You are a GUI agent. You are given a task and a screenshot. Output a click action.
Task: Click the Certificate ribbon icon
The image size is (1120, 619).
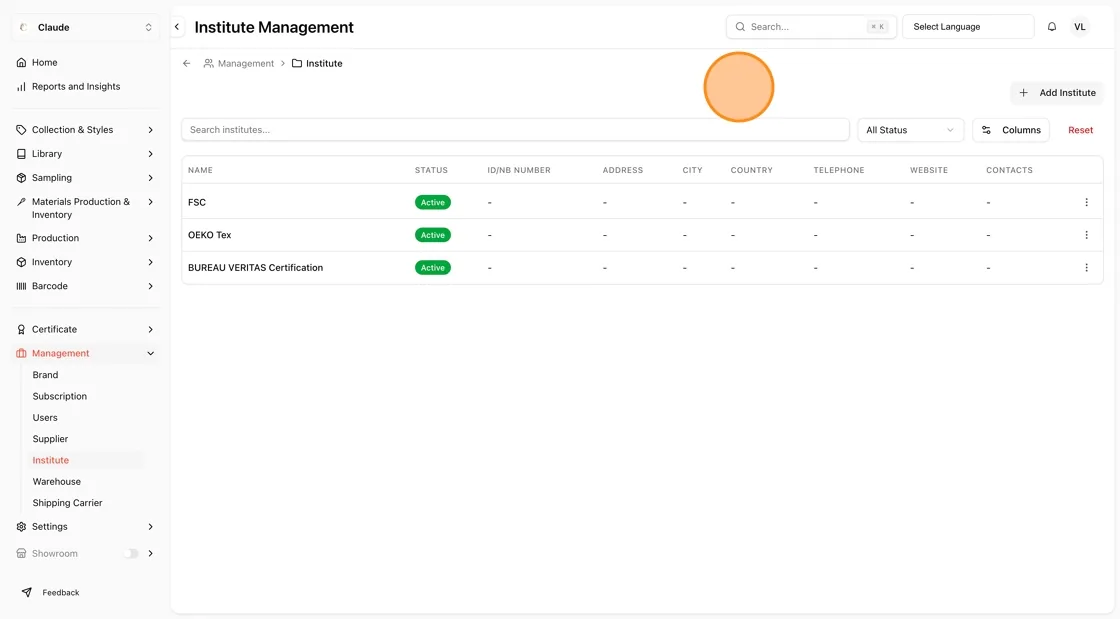pyautogui.click(x=21, y=330)
